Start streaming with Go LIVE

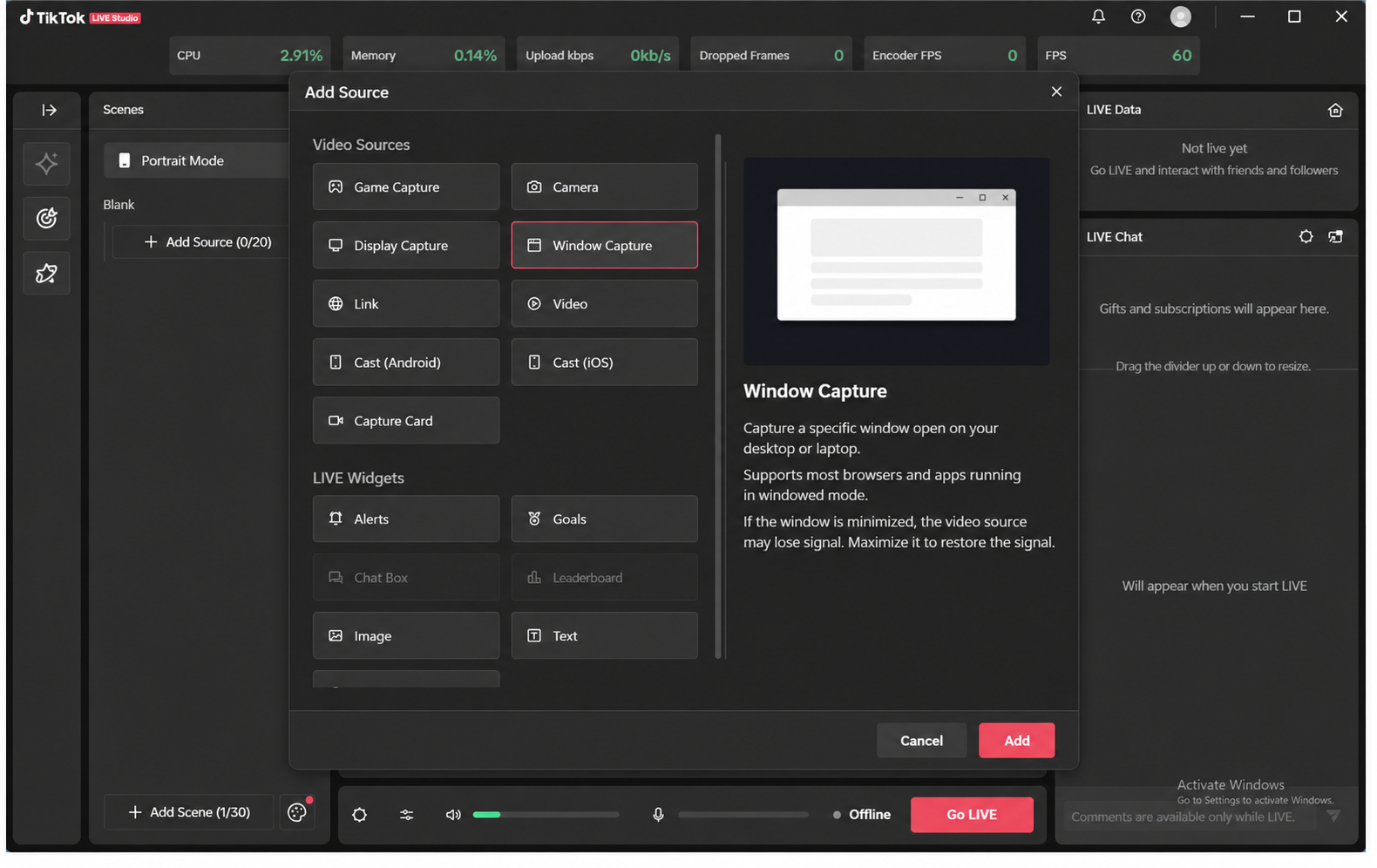[x=972, y=814]
